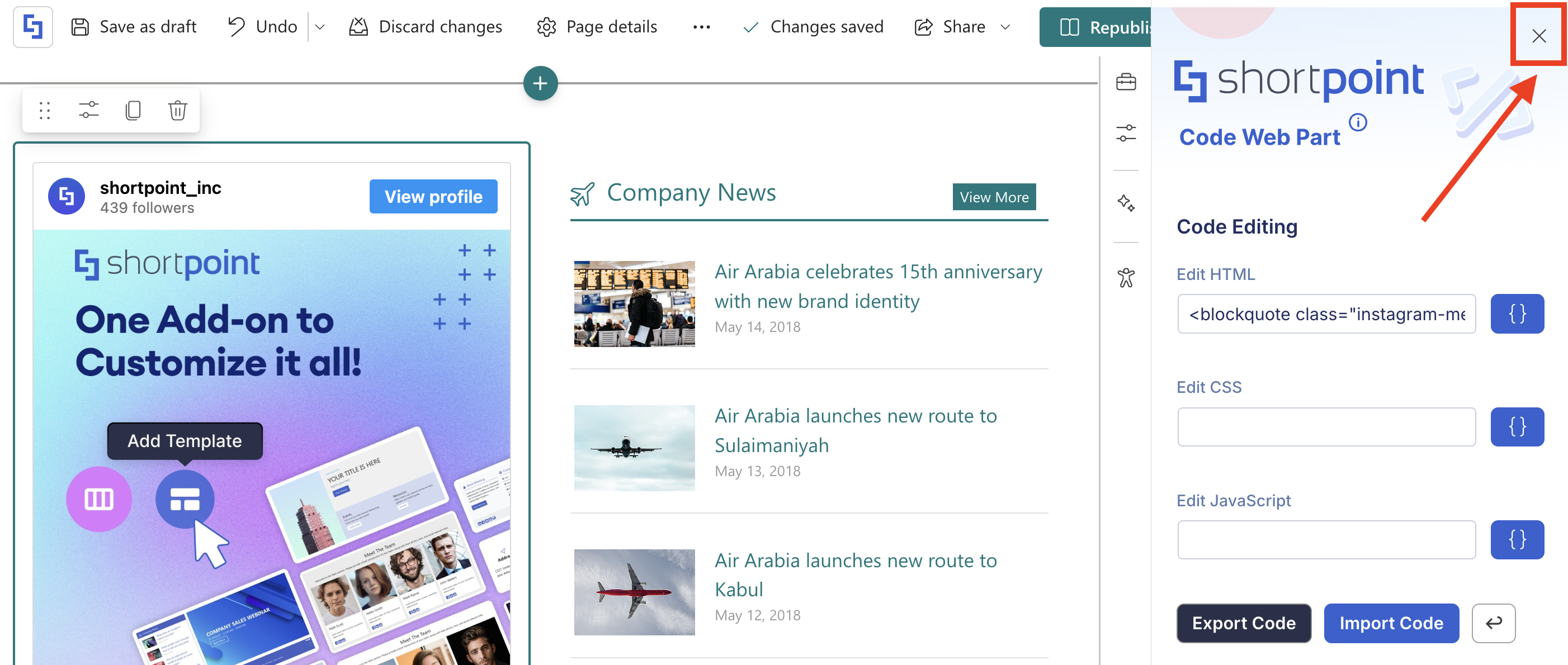1568x665 pixels.
Task: Focus the Edit CSS input field
Action: (x=1326, y=427)
